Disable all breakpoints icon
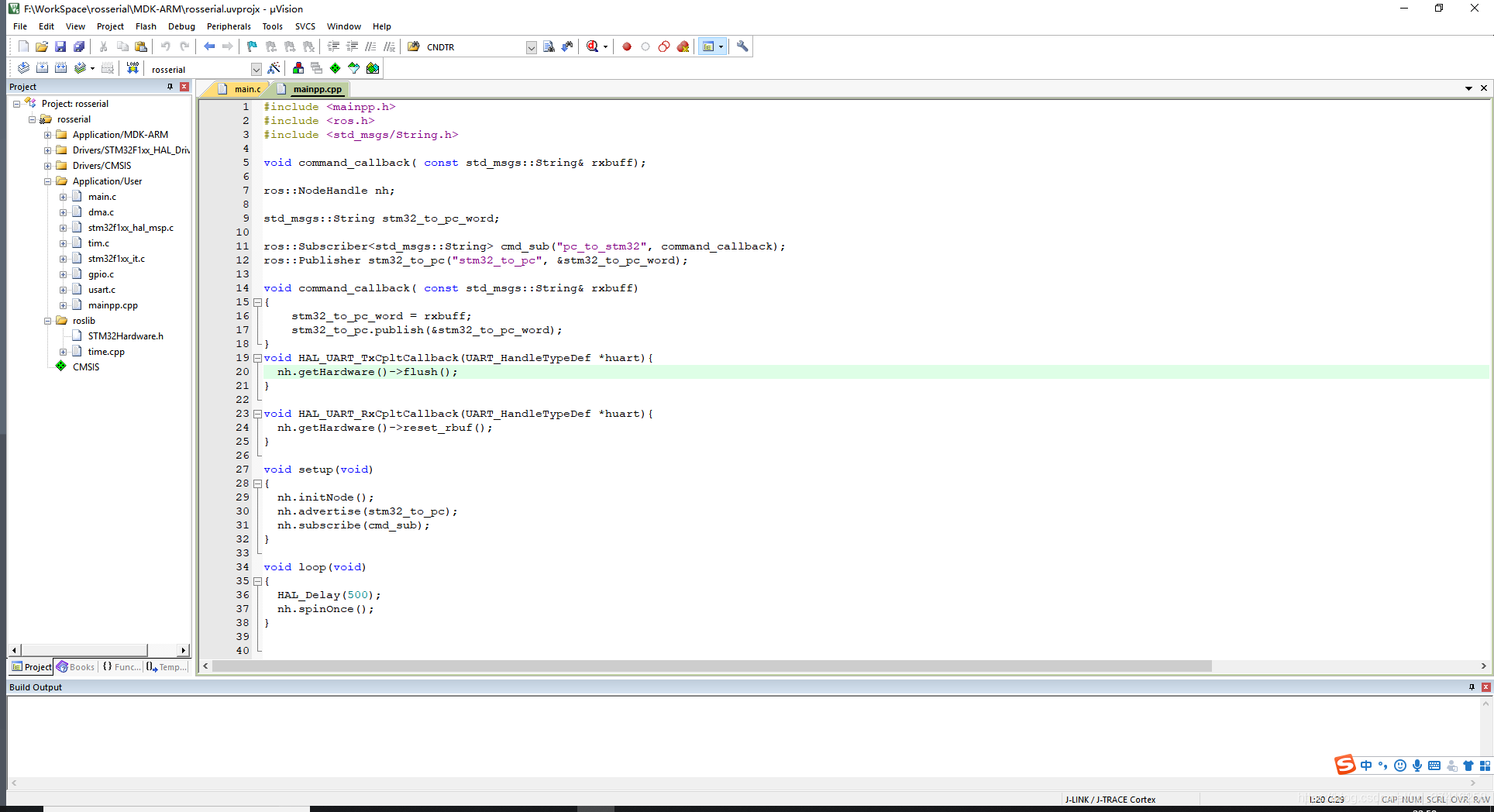 (664, 46)
